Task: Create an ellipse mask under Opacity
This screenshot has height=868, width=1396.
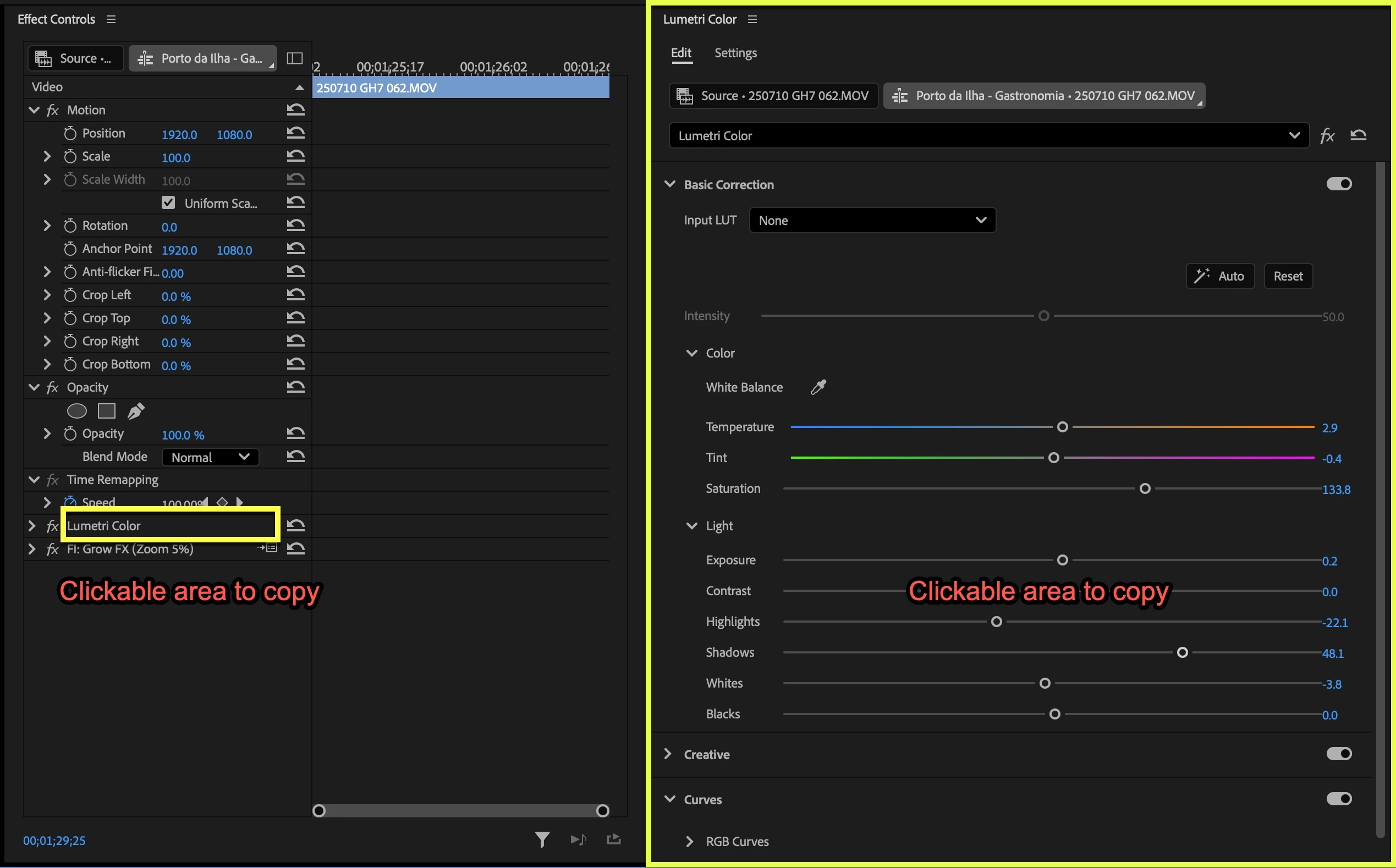Action: tap(77, 411)
